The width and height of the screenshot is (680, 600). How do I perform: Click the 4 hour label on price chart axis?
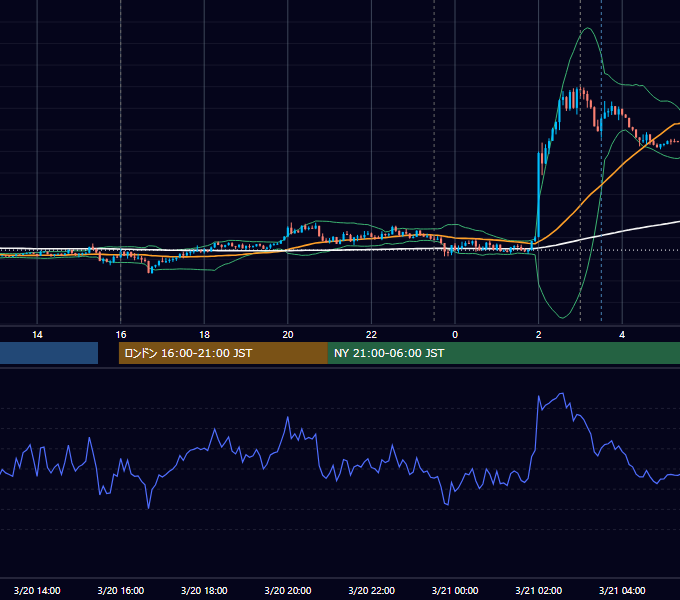[x=622, y=335]
